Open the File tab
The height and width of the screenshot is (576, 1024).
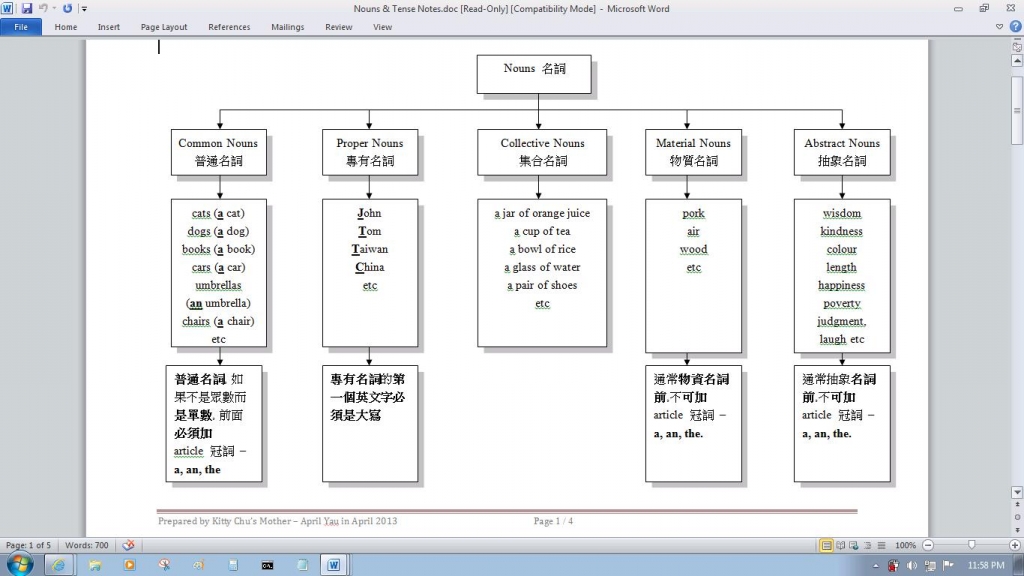[x=20, y=27]
